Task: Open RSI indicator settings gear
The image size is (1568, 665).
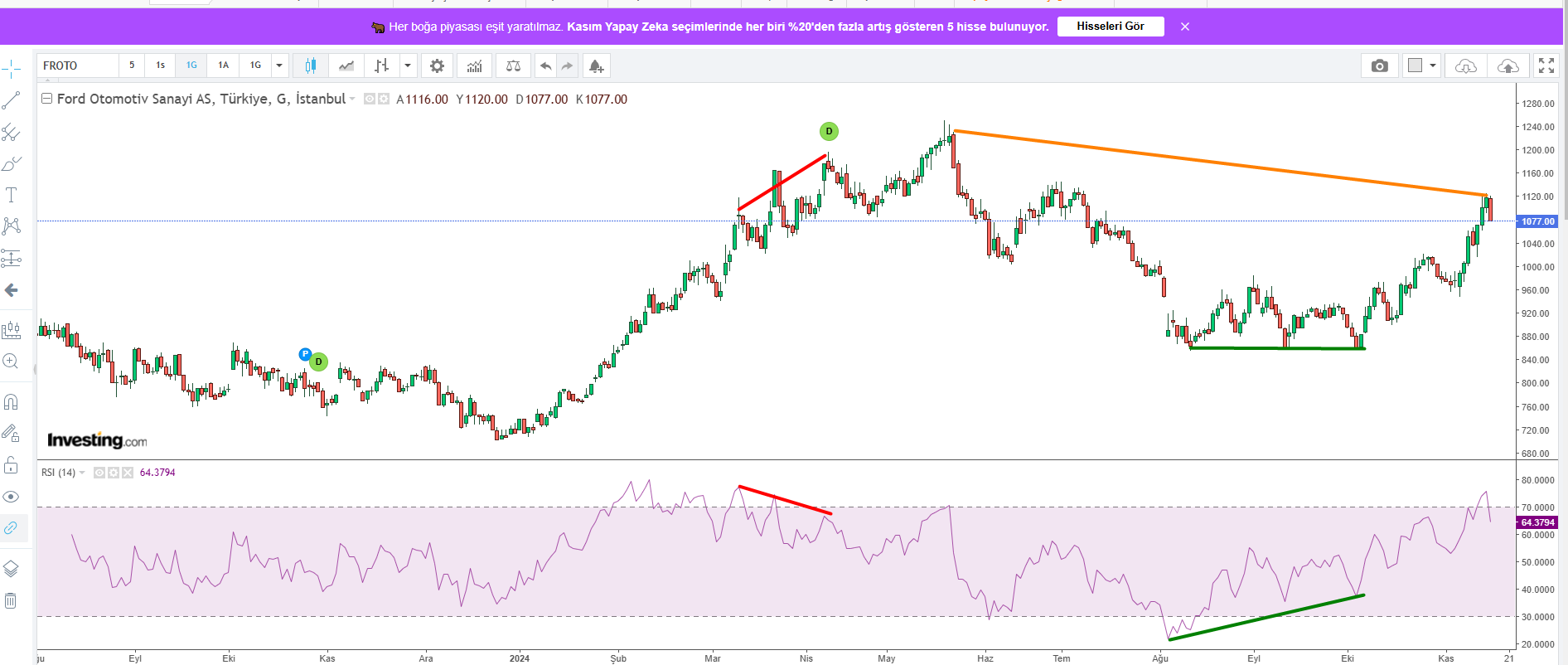Action: click(114, 473)
